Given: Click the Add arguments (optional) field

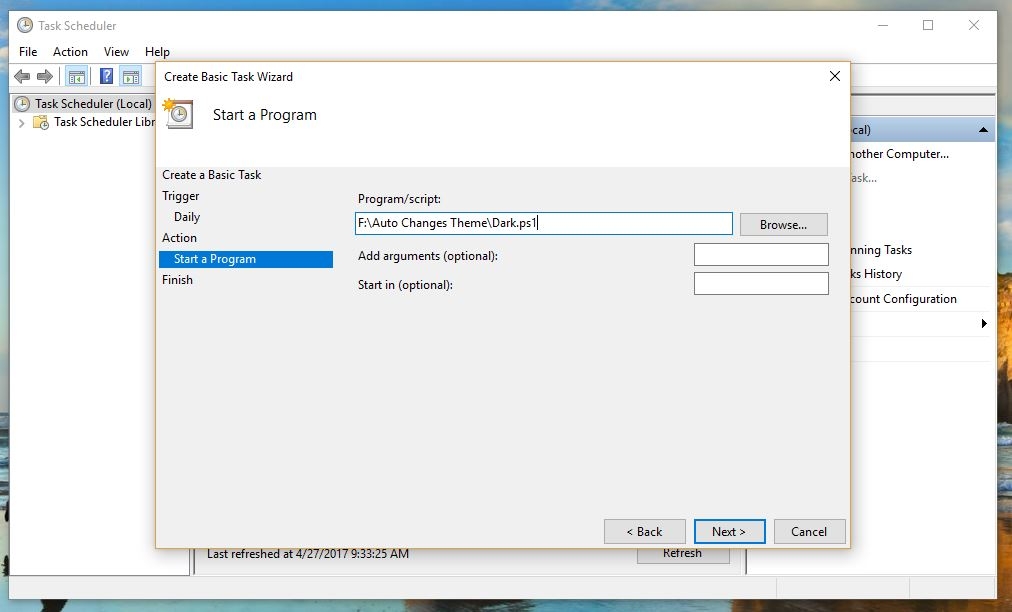Looking at the screenshot, I should click(x=761, y=254).
